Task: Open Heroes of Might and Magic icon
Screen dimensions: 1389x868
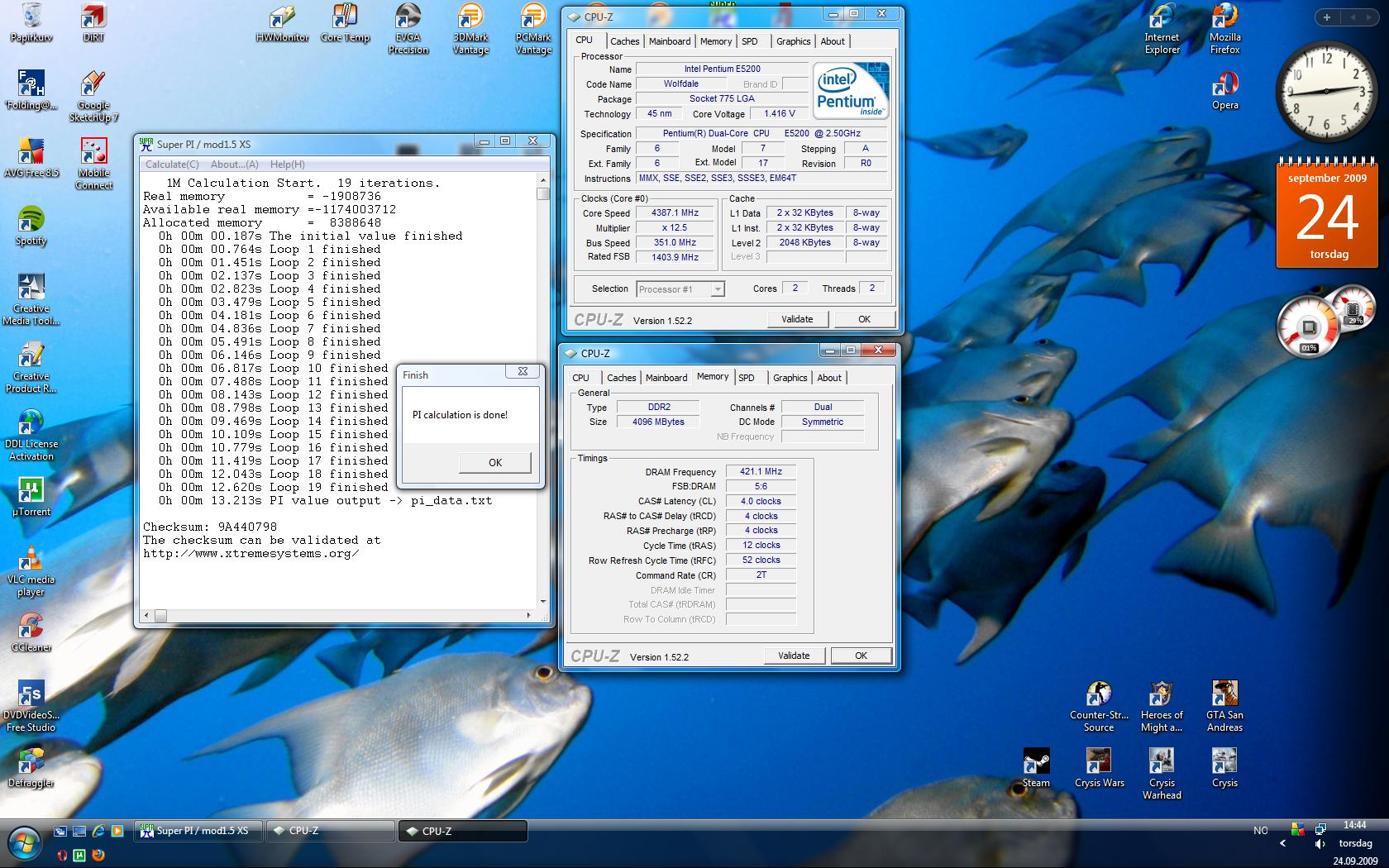Action: point(1162,706)
